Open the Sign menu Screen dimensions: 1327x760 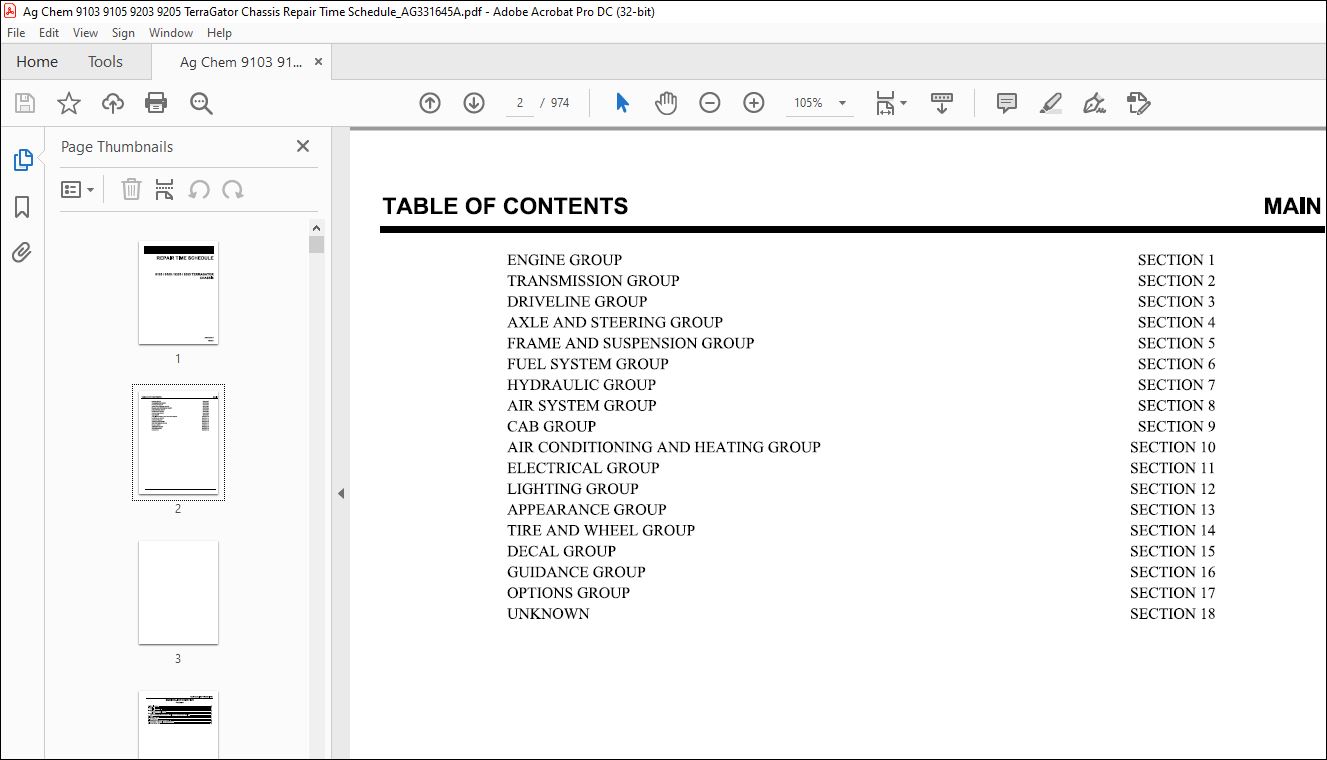(123, 33)
